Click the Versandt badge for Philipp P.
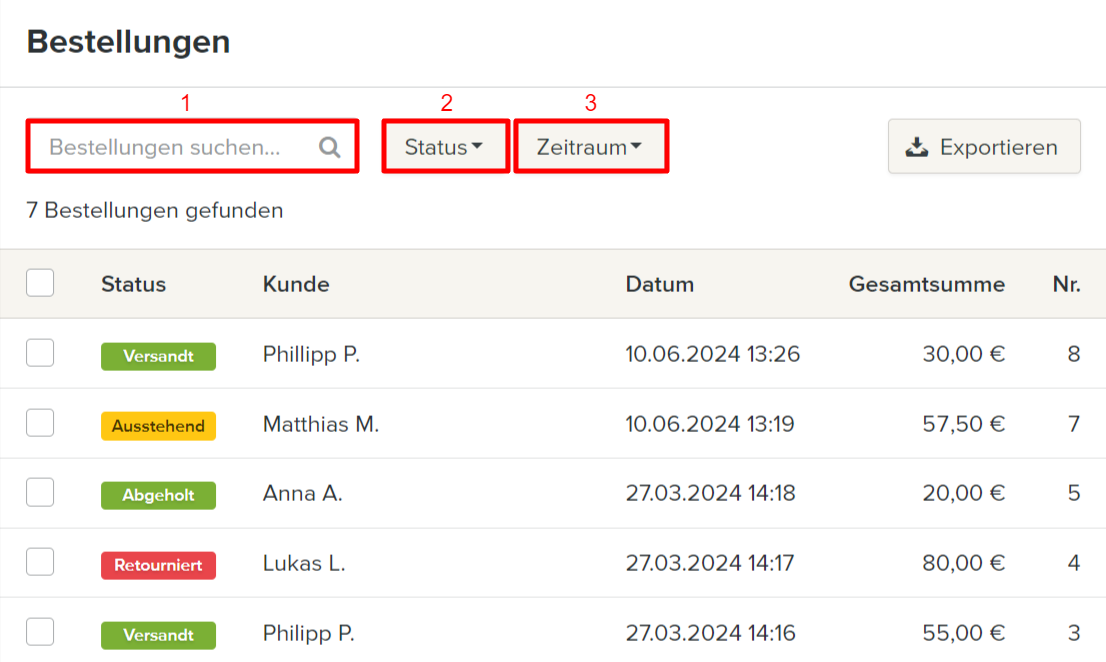The image size is (1106, 662). pyautogui.click(x=158, y=635)
